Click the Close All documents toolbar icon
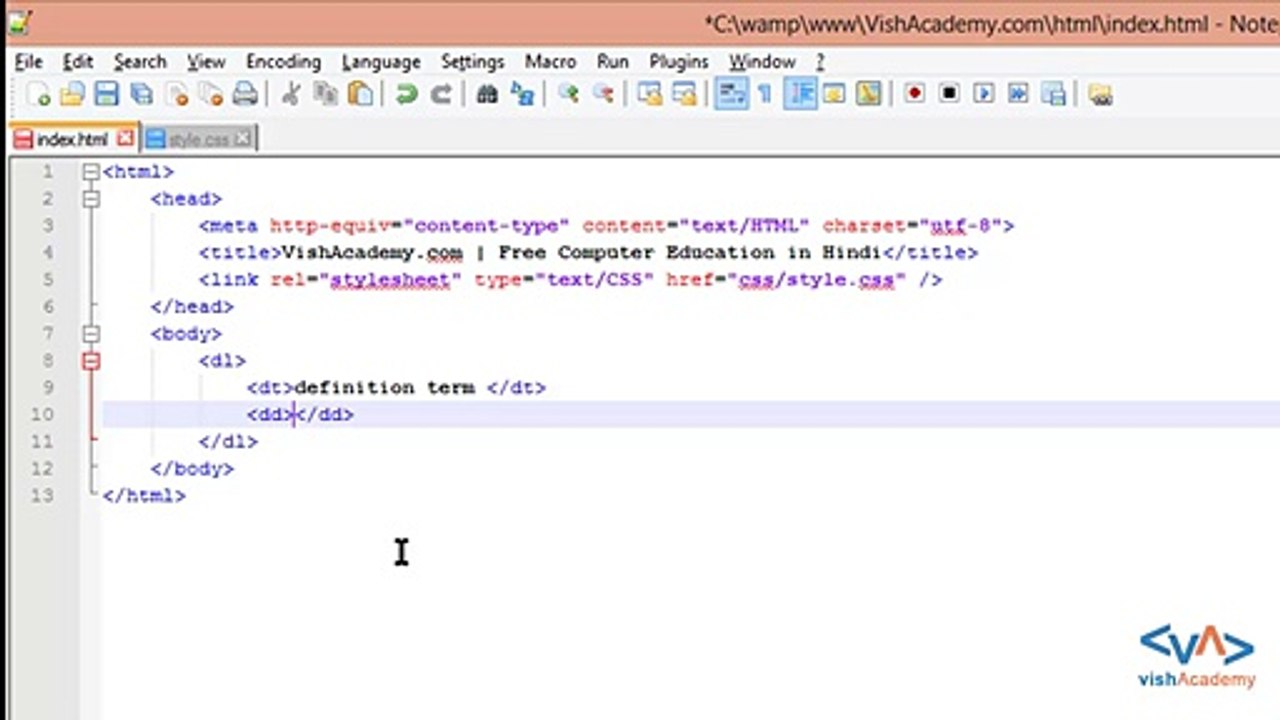The width and height of the screenshot is (1280, 720). point(210,95)
